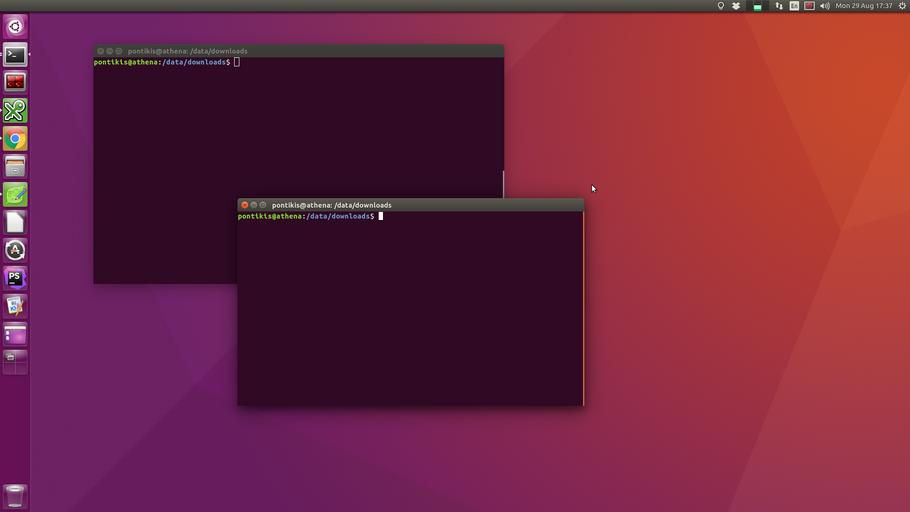
Task: Minimize the focused terminal window
Action: [254, 205]
